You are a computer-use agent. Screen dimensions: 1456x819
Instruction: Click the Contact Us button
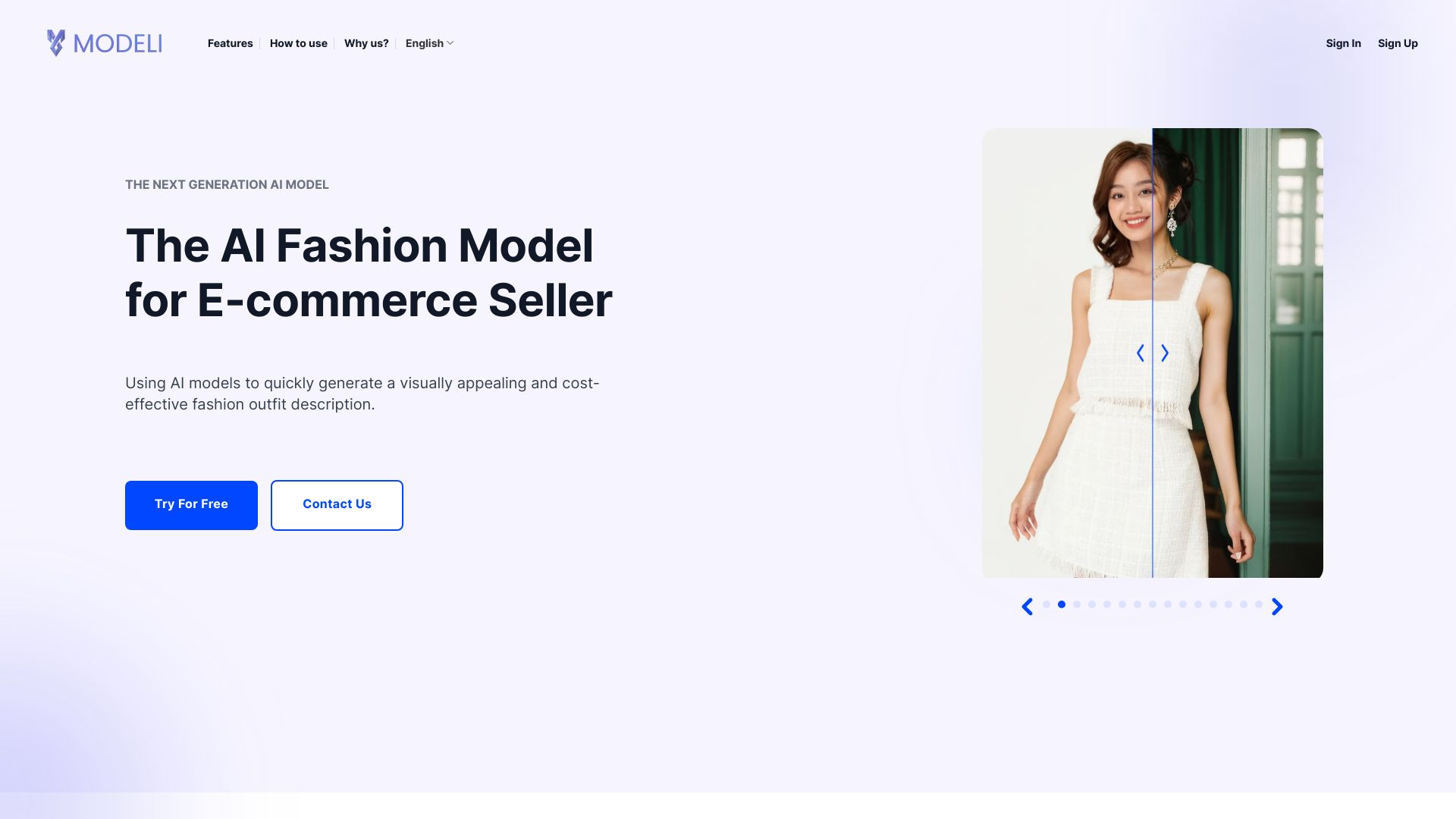click(x=336, y=504)
